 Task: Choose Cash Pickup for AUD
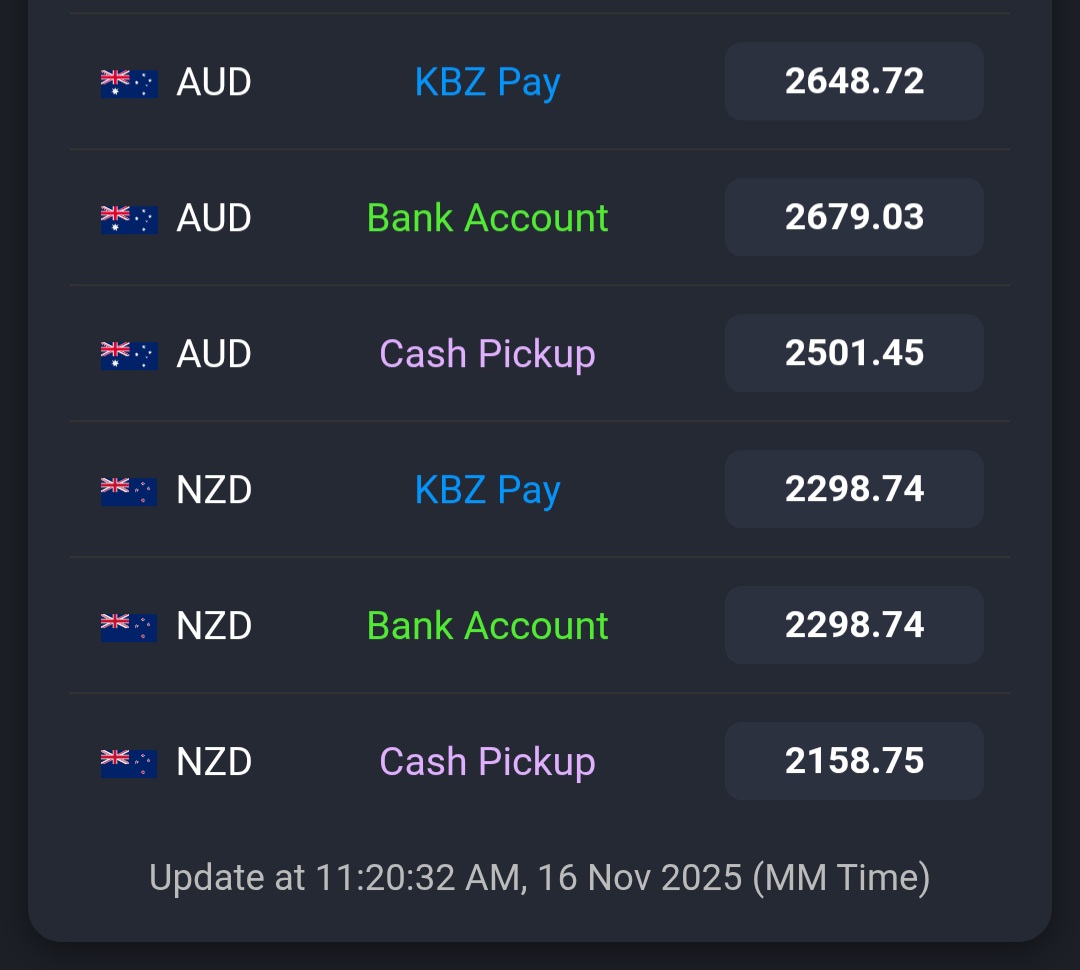487,354
